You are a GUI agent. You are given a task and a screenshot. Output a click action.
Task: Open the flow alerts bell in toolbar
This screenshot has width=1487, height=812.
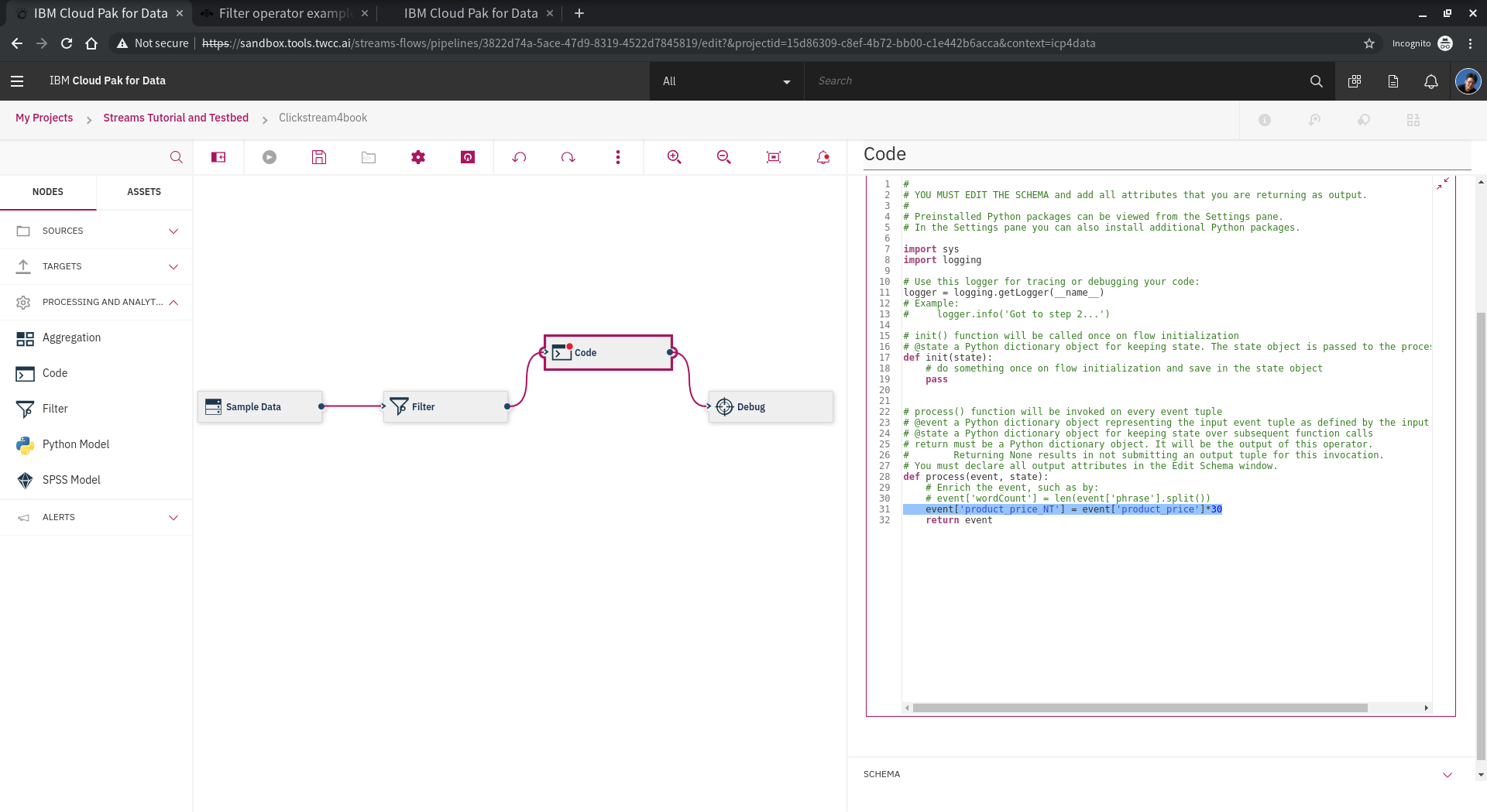pos(823,157)
